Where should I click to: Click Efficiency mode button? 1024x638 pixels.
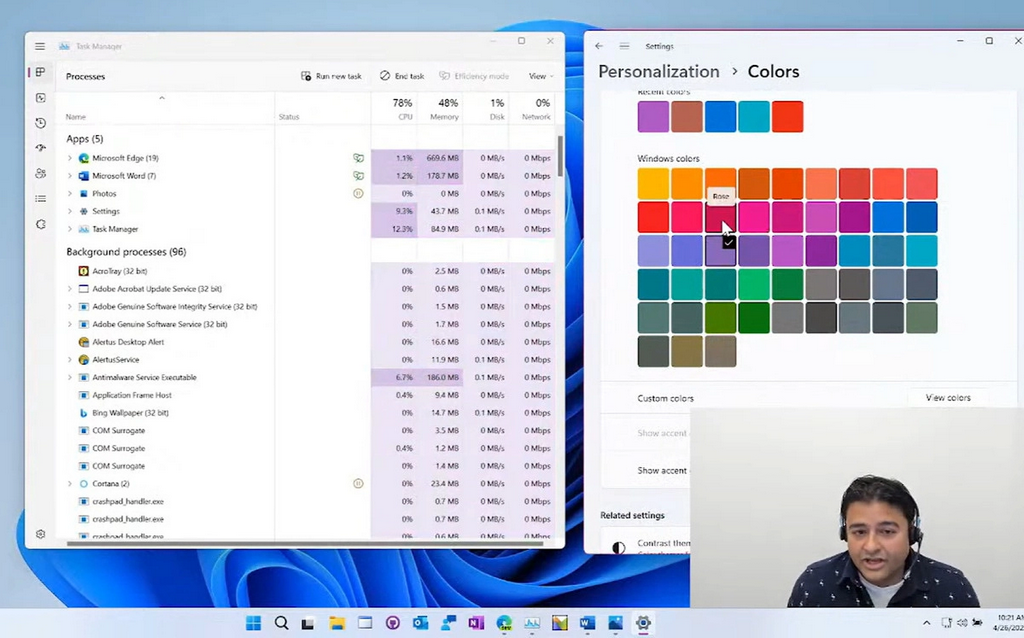click(474, 76)
